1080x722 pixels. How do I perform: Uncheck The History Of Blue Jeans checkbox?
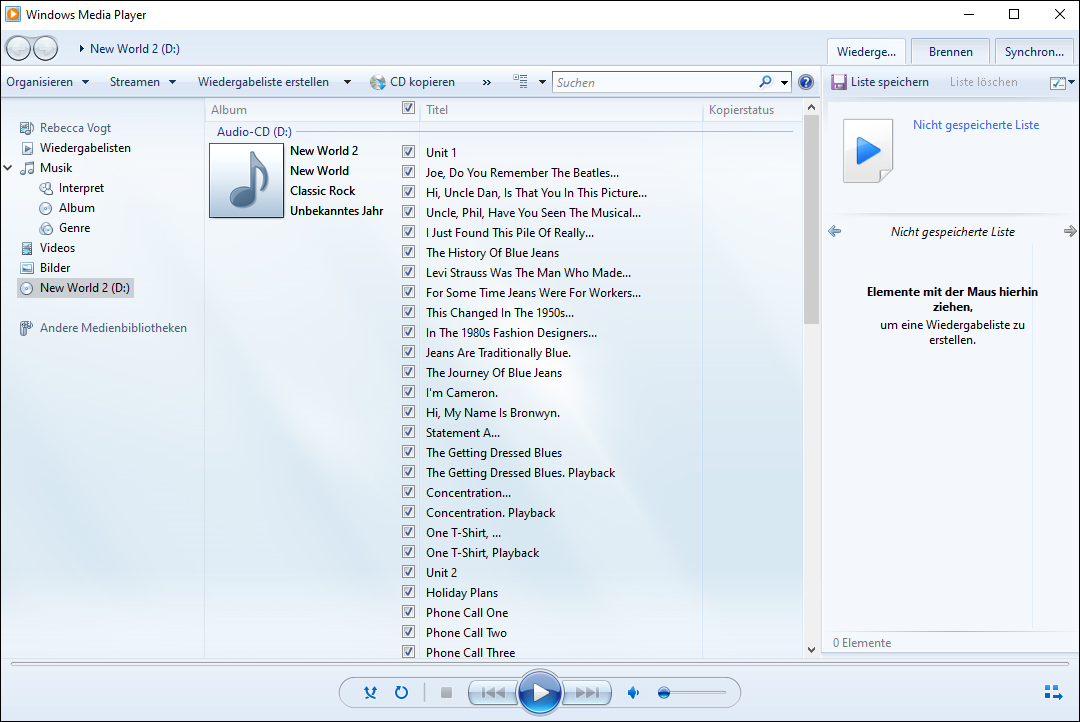(408, 251)
